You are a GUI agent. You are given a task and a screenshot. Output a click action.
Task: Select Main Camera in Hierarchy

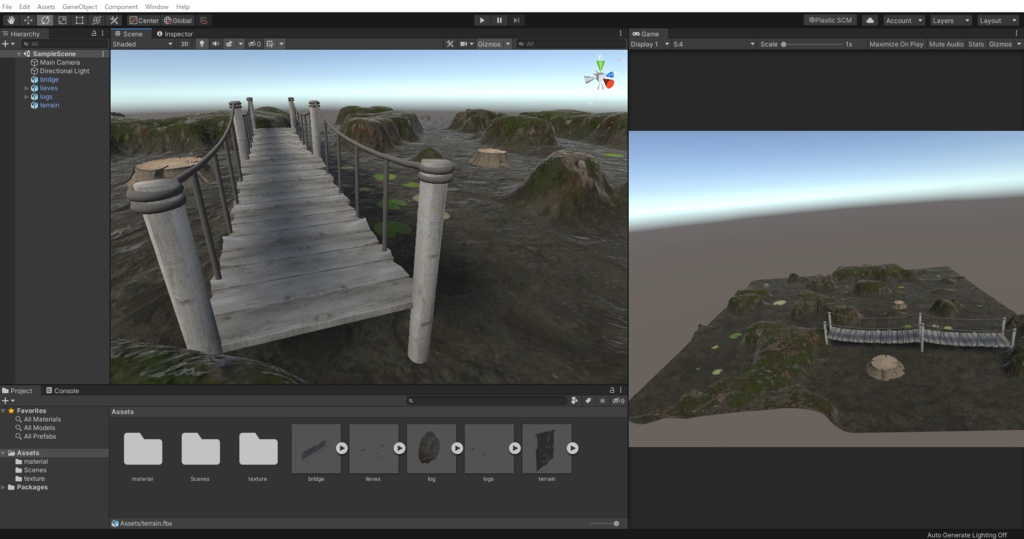click(59, 63)
